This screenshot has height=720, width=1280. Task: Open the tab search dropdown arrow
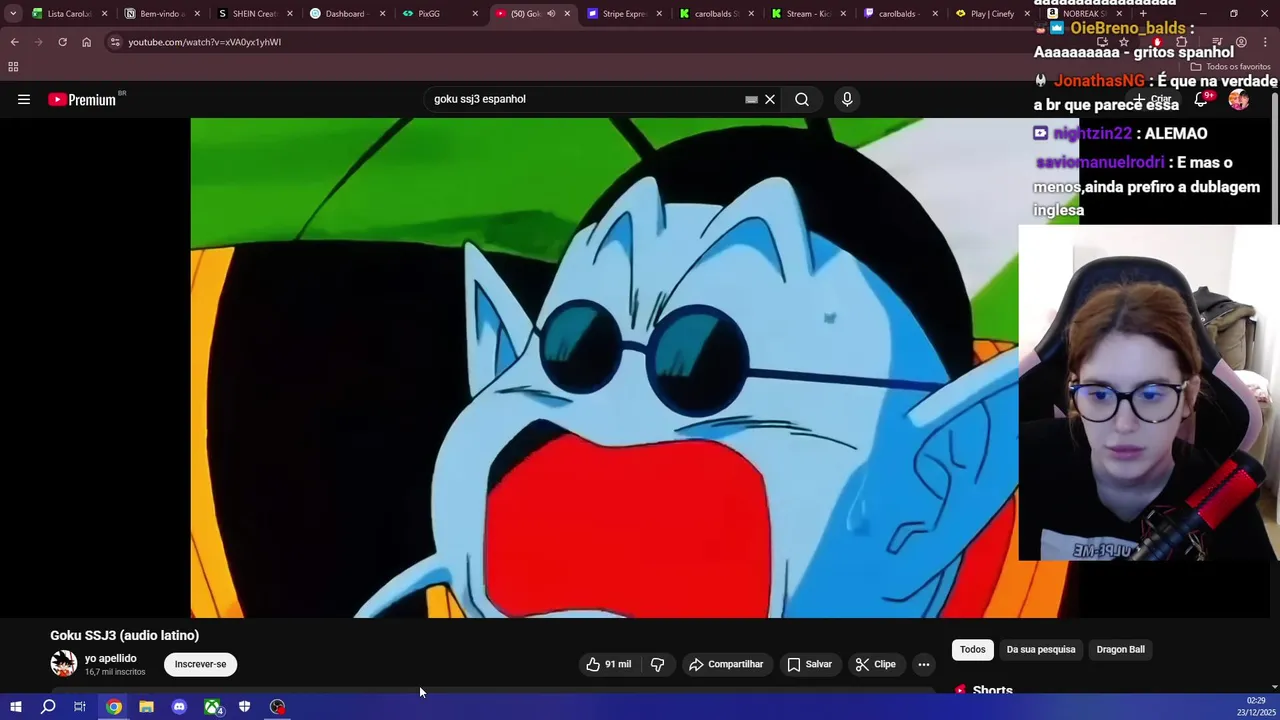[13, 13]
